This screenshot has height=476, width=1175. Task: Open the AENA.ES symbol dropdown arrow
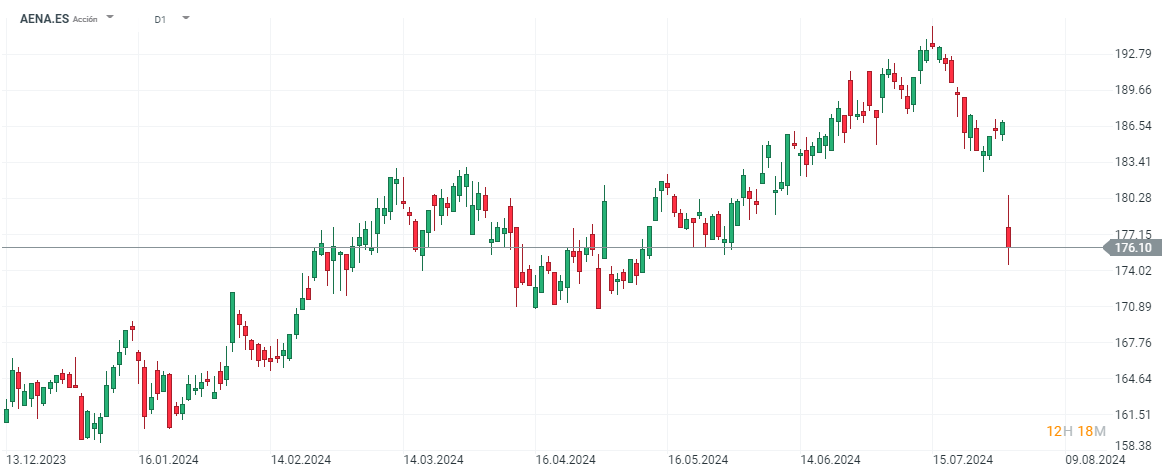(x=110, y=18)
